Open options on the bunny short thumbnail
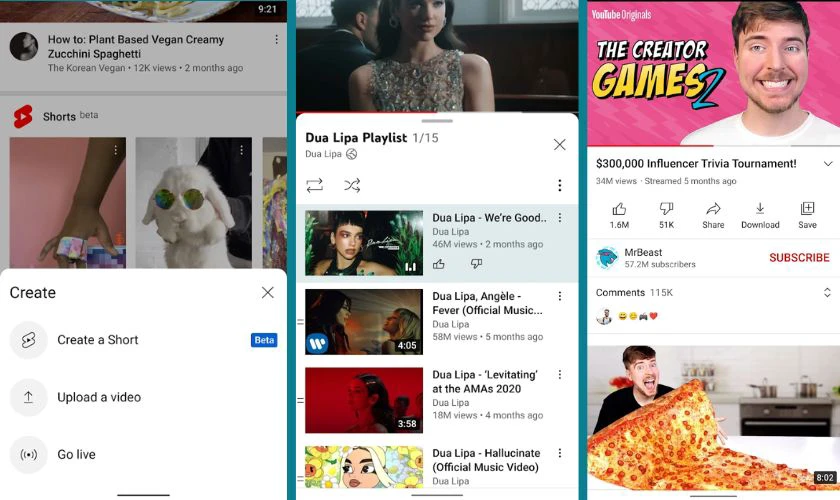The height and width of the screenshot is (500, 840). click(242, 150)
